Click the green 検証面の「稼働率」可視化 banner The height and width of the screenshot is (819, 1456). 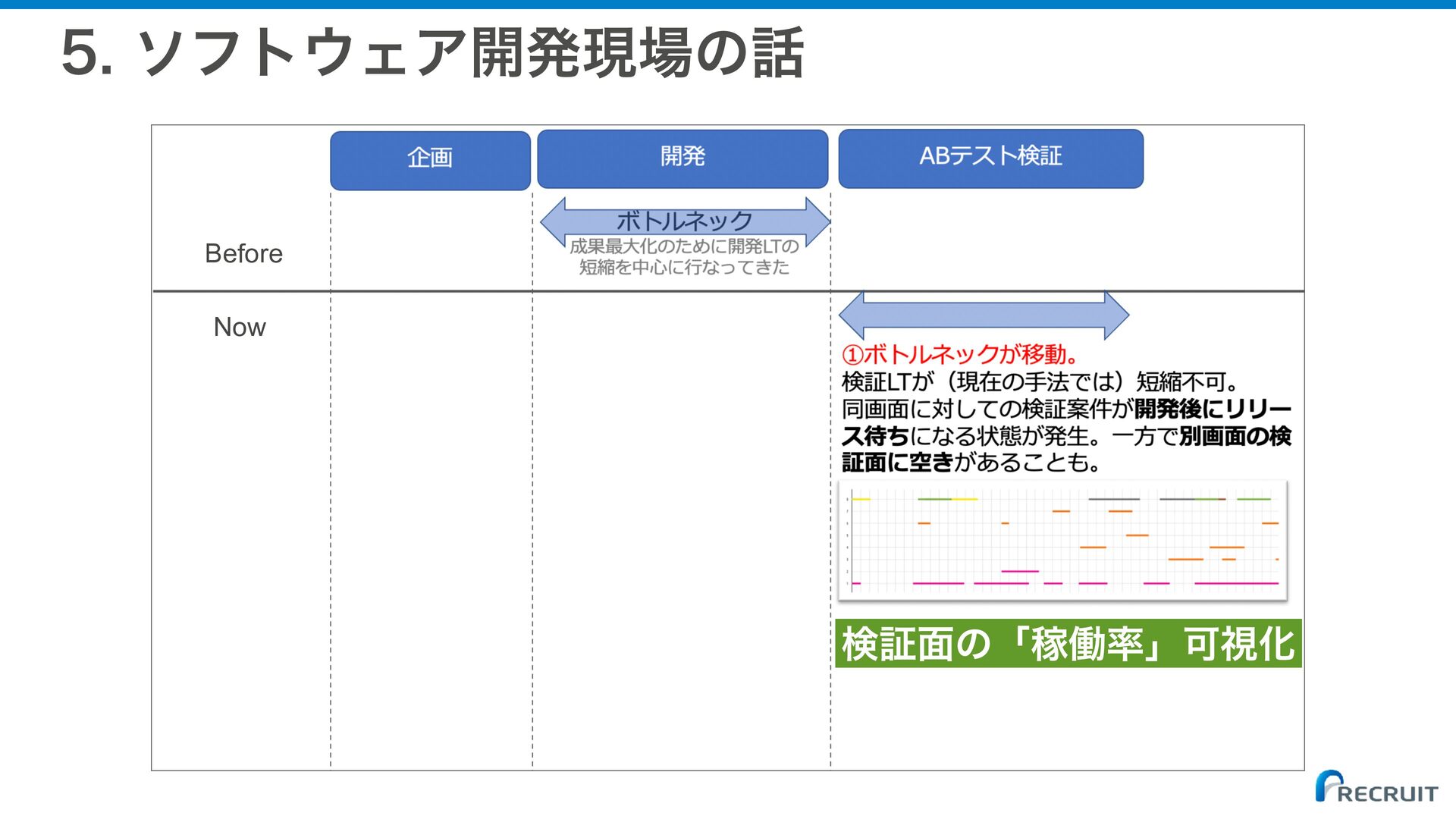tap(1068, 644)
